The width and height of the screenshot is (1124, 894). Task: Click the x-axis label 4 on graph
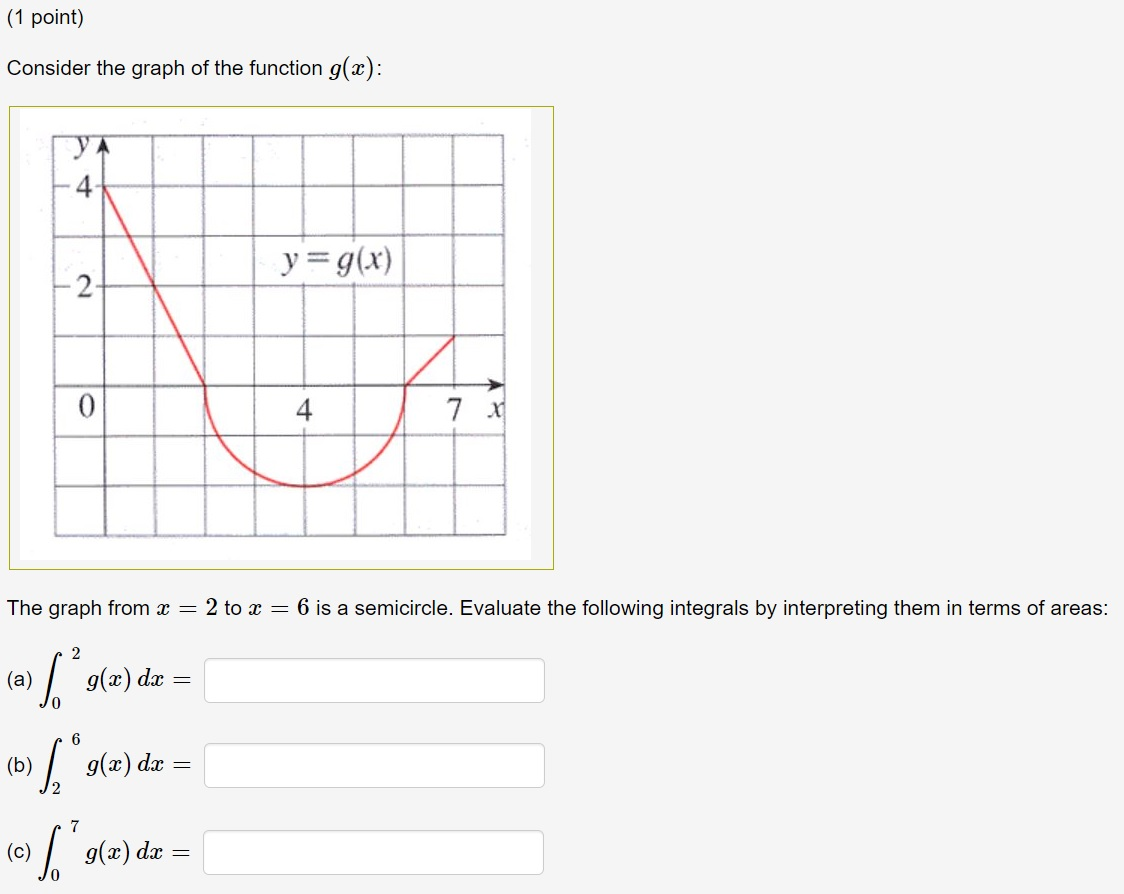(305, 407)
